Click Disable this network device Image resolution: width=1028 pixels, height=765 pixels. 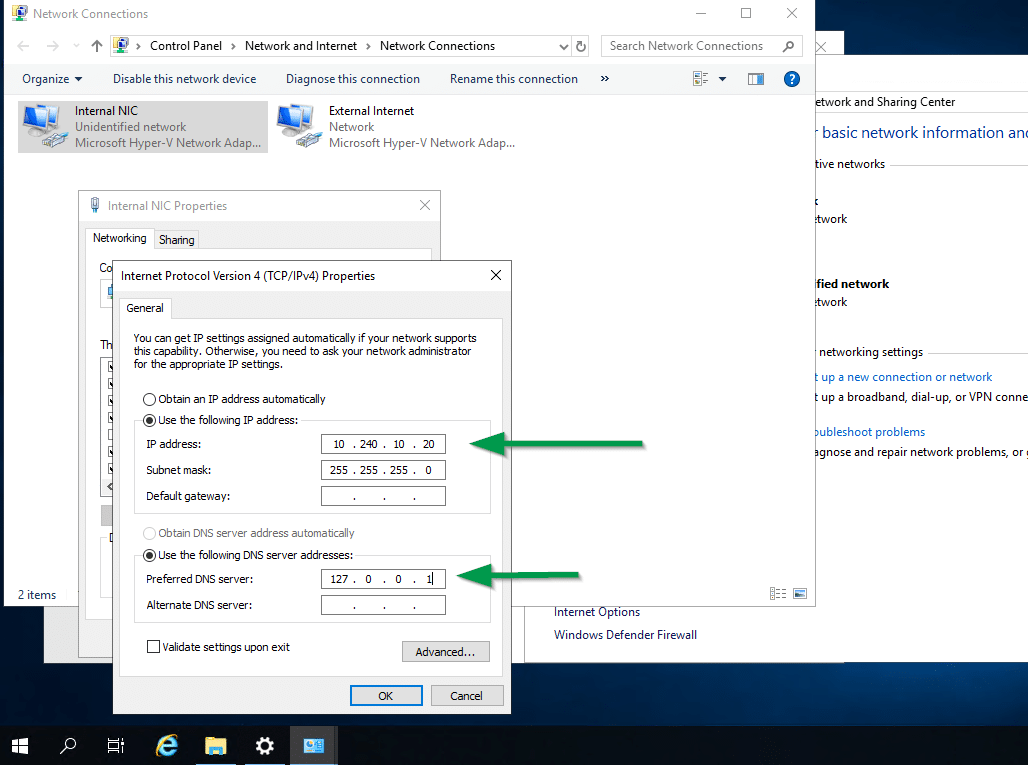[x=184, y=79]
